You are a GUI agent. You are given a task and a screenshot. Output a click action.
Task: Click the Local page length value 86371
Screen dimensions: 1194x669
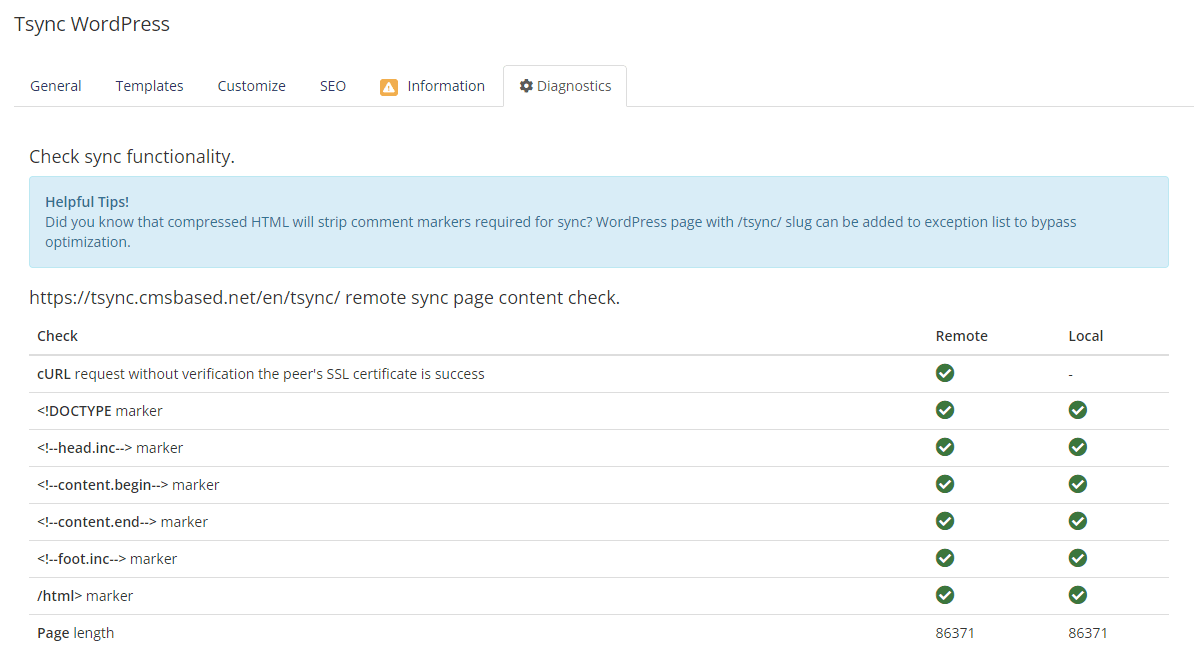click(1087, 633)
